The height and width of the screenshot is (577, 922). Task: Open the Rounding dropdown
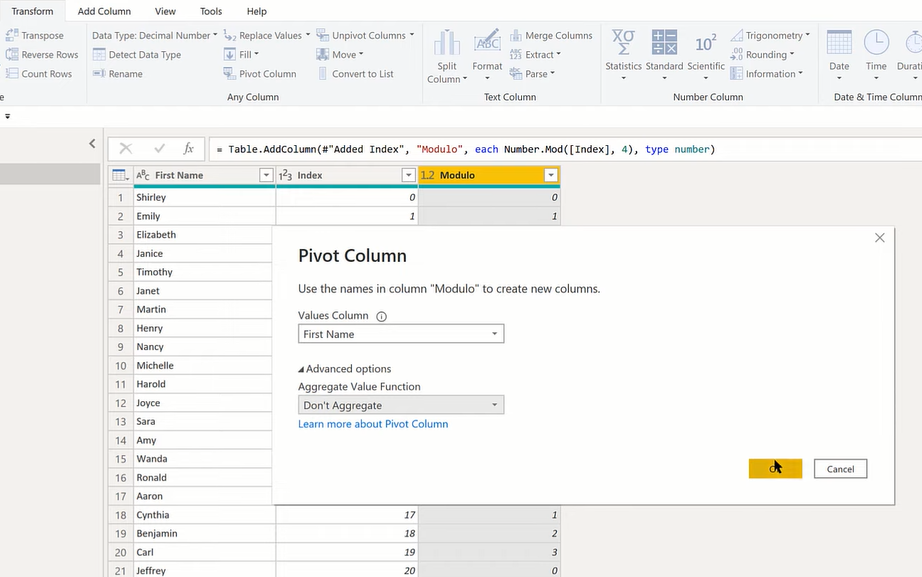tap(763, 55)
